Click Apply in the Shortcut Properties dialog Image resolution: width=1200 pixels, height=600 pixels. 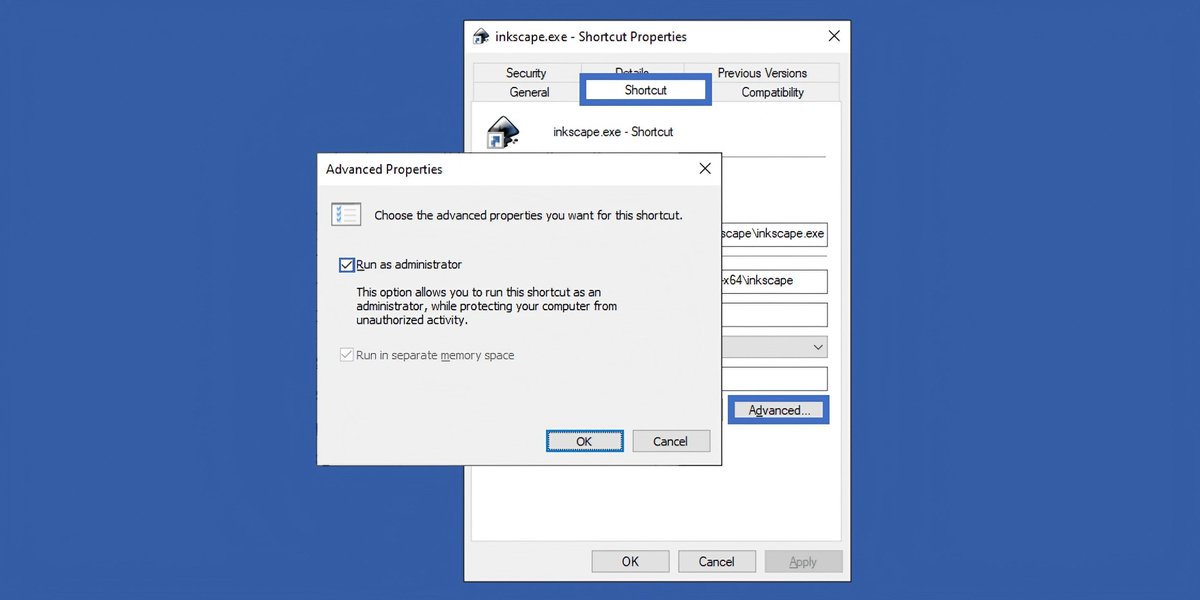803,561
